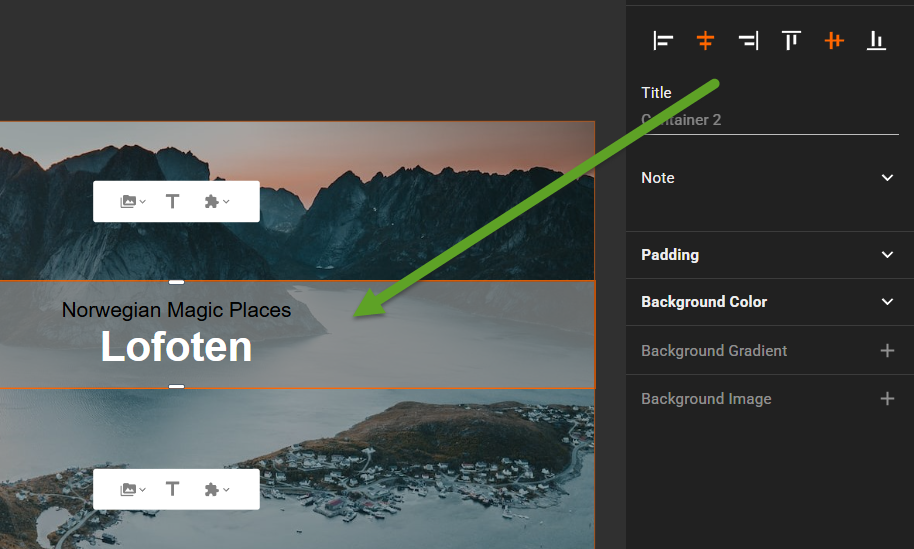Open puzzle-piece menu in bottom container toolbar
Viewport: 914px width, 549px height.
pos(216,490)
